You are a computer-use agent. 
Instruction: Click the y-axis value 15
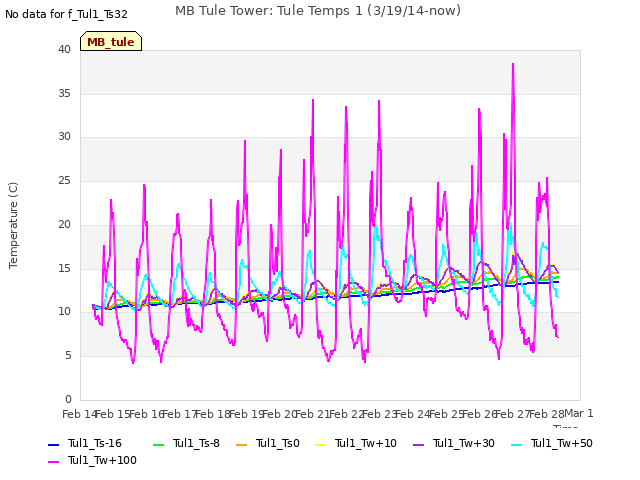(x=64, y=268)
